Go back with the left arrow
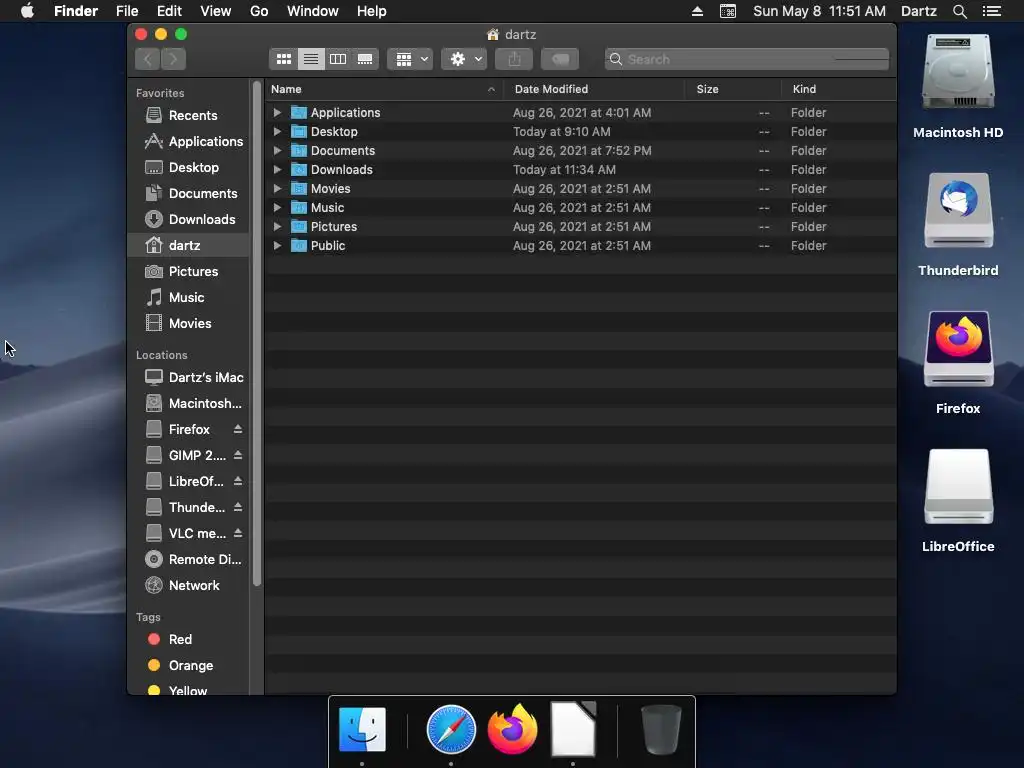The image size is (1024, 768). (x=148, y=59)
